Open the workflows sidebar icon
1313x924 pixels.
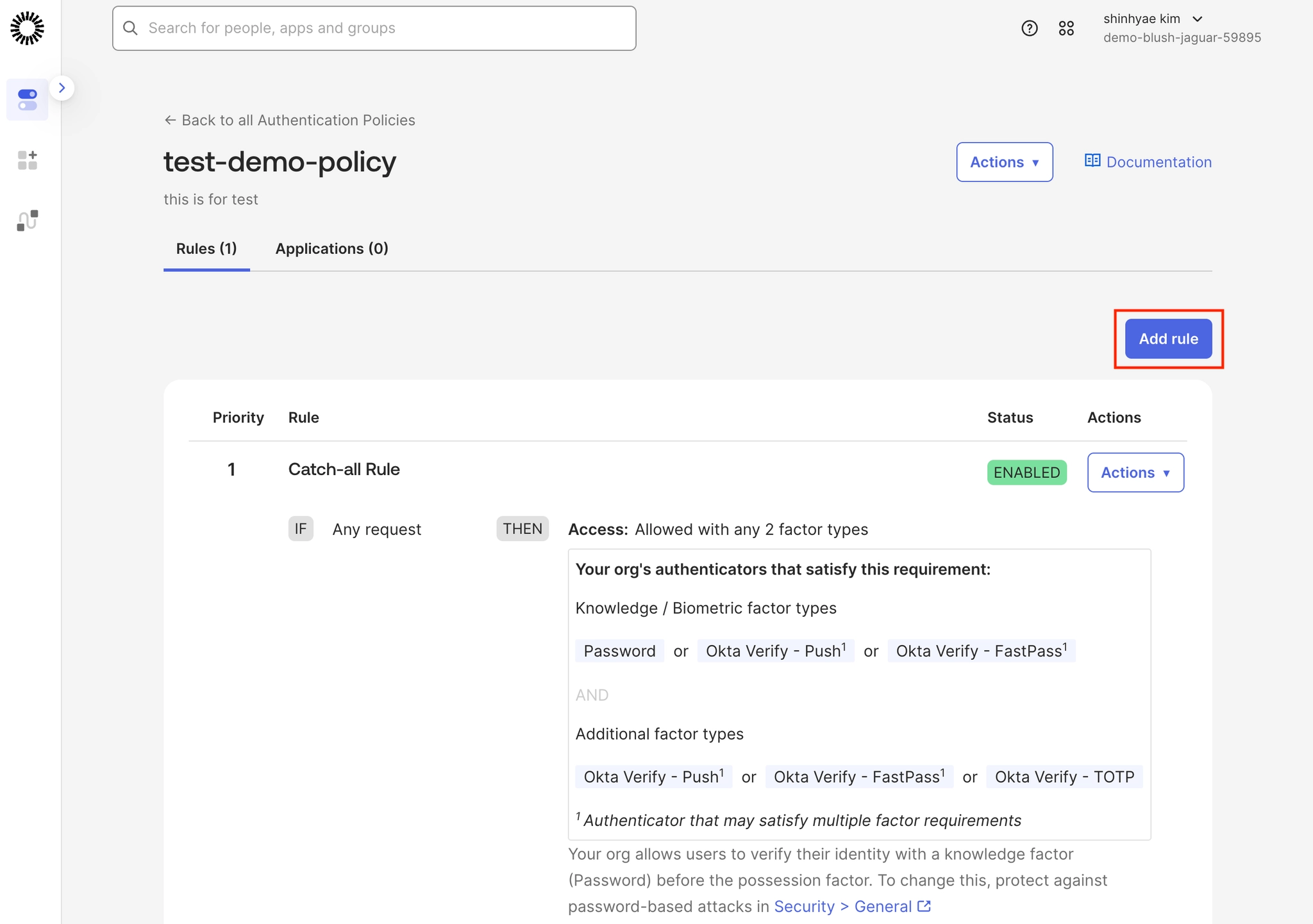(28, 221)
